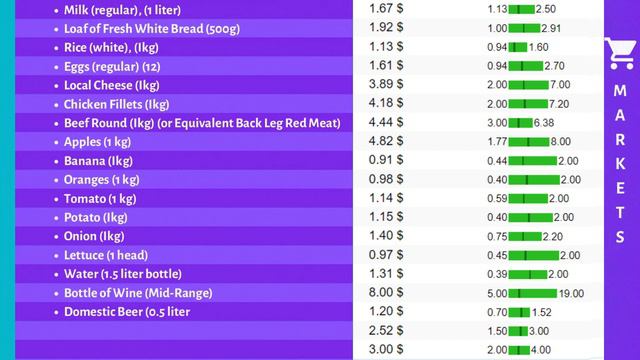This screenshot has width=640, height=360.
Task: Click the Eggs (regular) (12) label
Action: click(x=112, y=67)
